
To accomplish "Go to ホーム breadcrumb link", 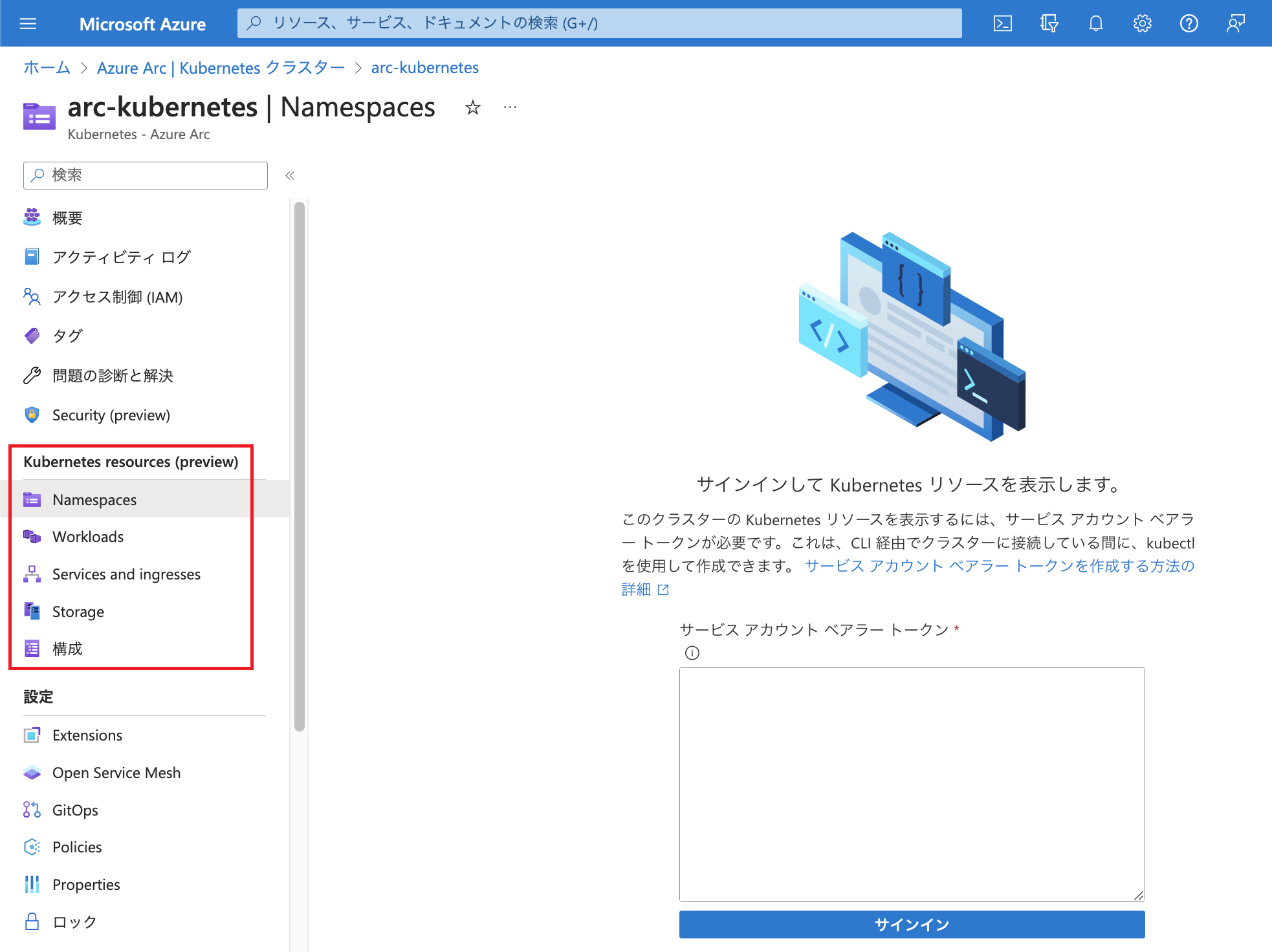I will 47,68.
